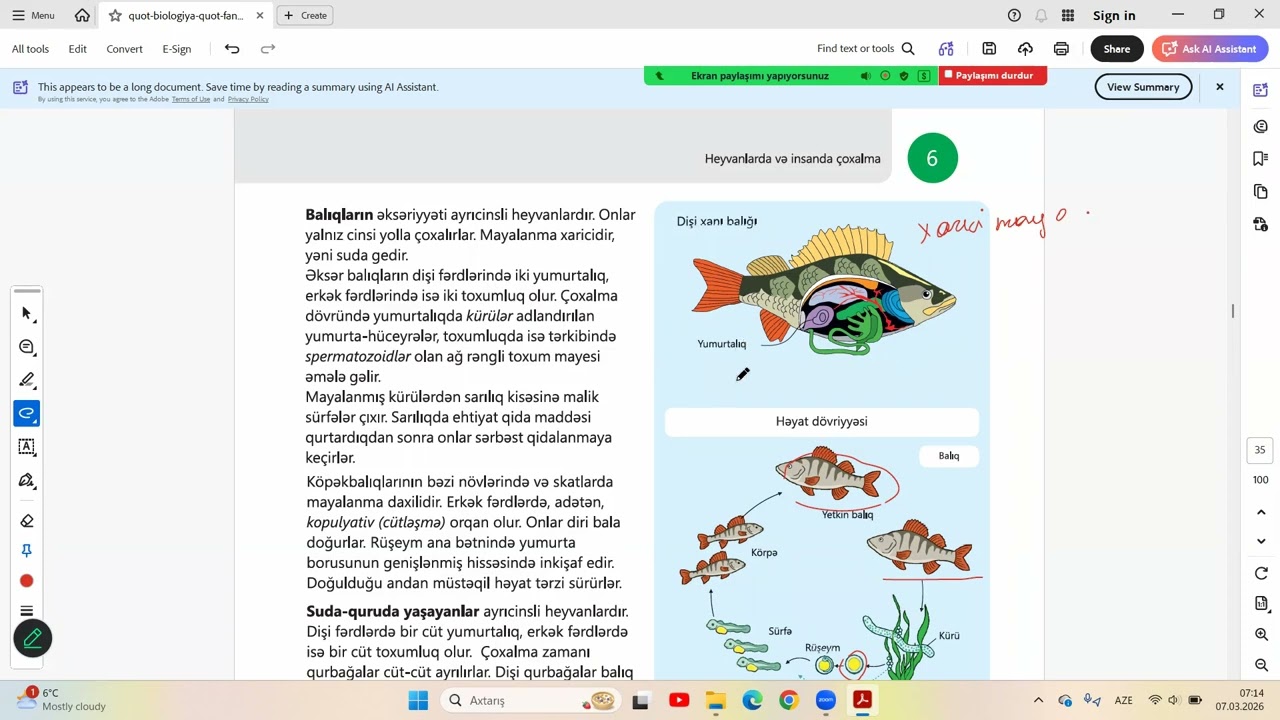Zoom out of the document
The height and width of the screenshot is (720, 1280).
pyautogui.click(x=1261, y=665)
